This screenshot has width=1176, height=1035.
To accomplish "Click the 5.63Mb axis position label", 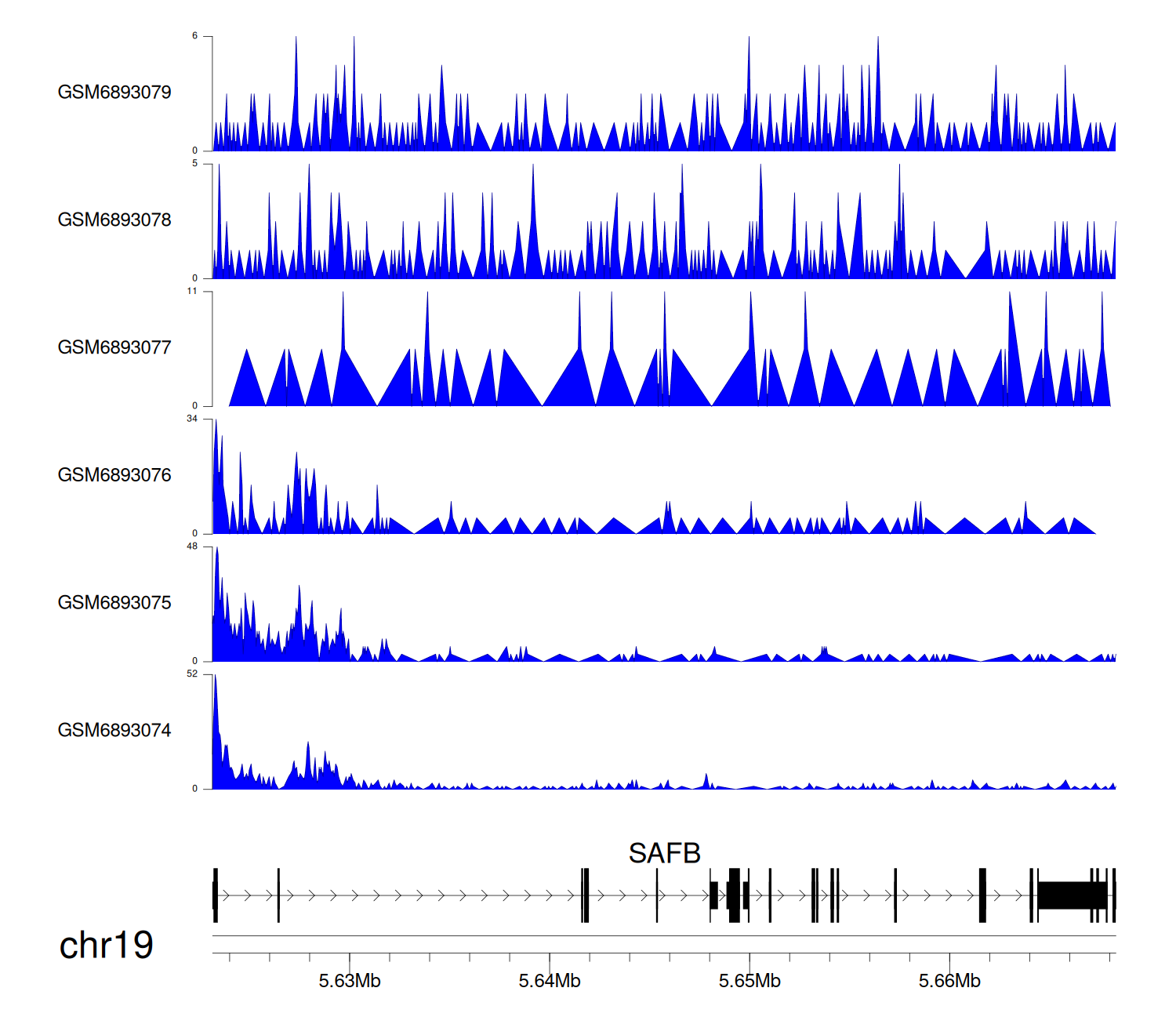I will pyautogui.click(x=350, y=982).
